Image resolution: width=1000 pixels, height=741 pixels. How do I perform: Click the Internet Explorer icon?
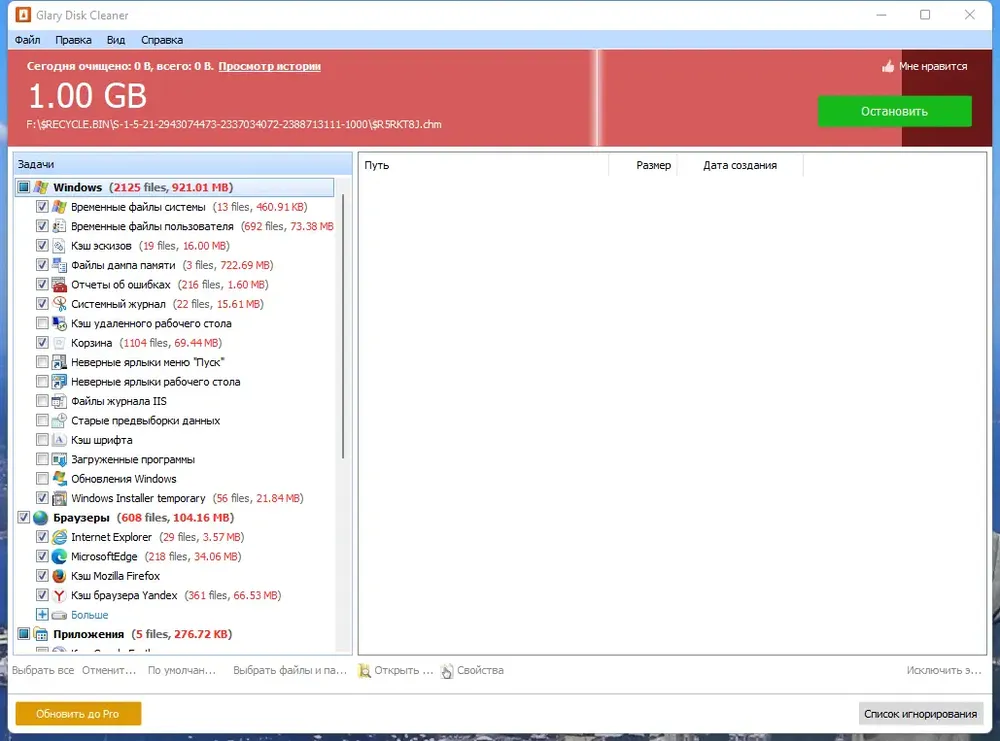[59, 537]
